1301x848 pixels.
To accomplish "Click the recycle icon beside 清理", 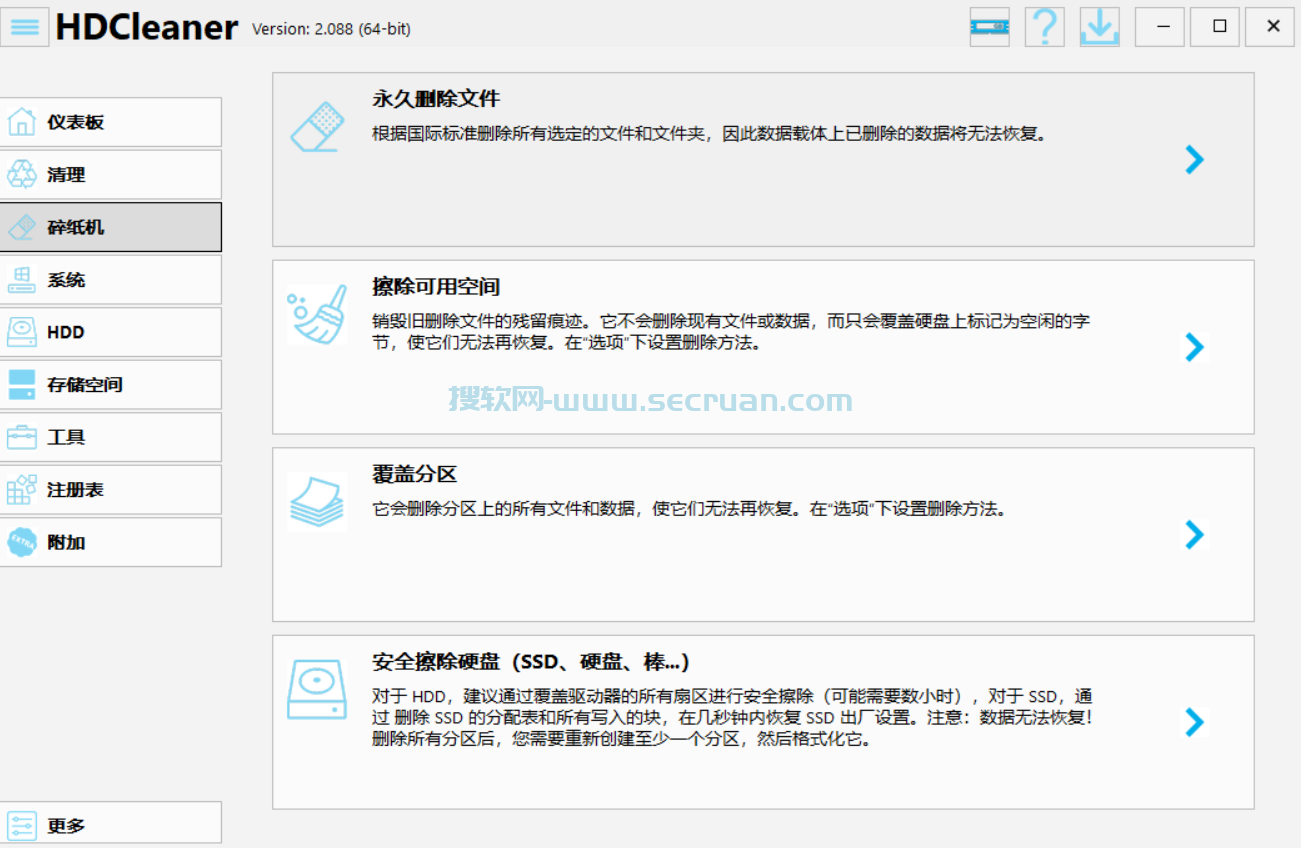I will point(22,174).
